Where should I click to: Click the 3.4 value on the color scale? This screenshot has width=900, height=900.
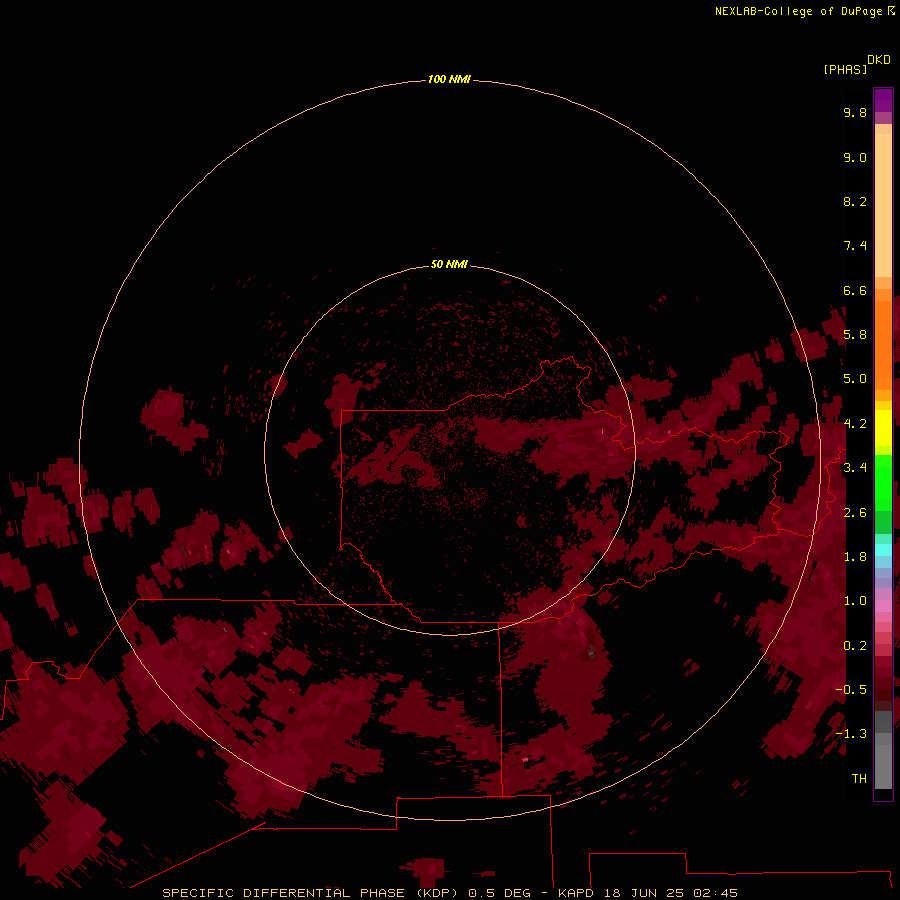(x=855, y=468)
